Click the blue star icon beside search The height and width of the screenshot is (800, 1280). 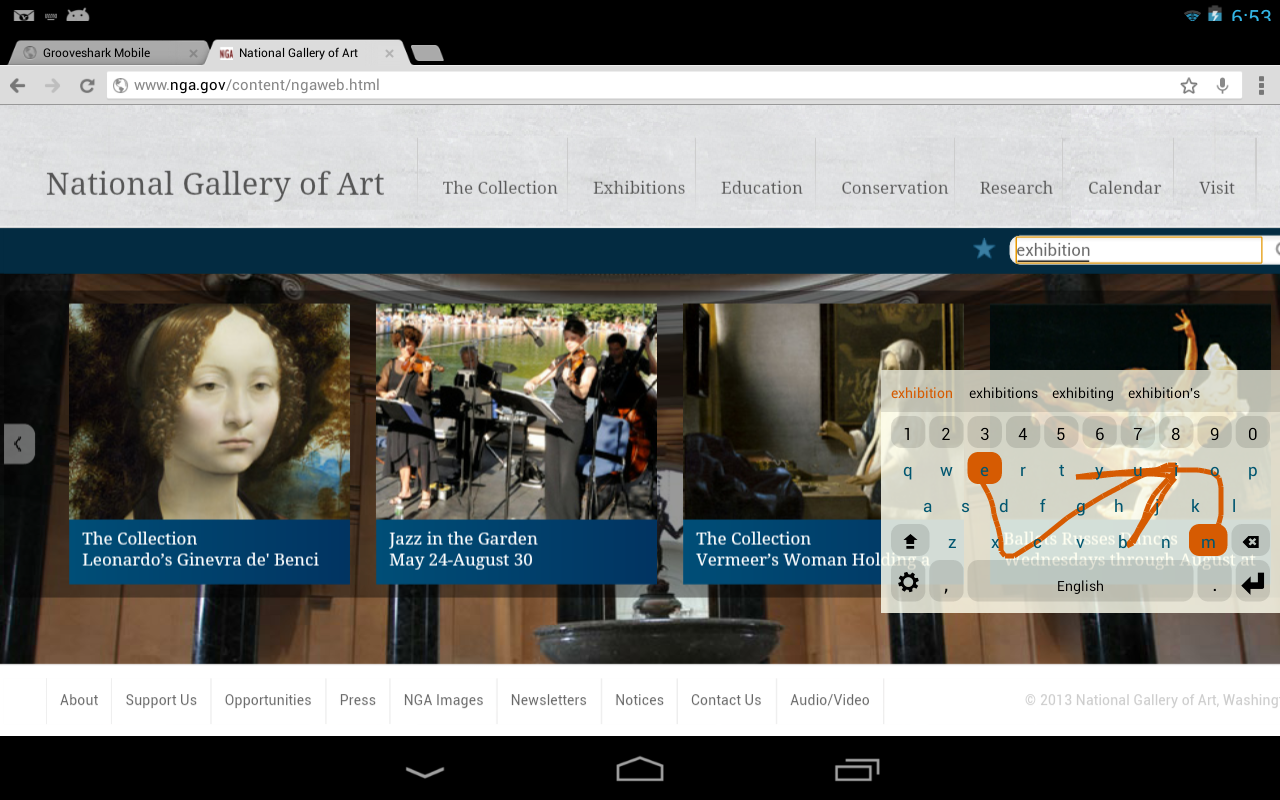tap(984, 249)
